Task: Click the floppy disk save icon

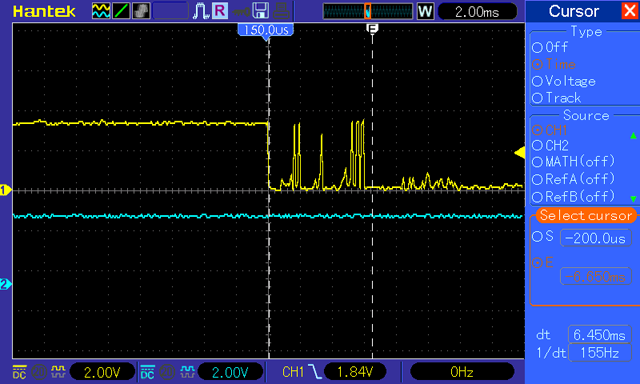Action: point(260,11)
